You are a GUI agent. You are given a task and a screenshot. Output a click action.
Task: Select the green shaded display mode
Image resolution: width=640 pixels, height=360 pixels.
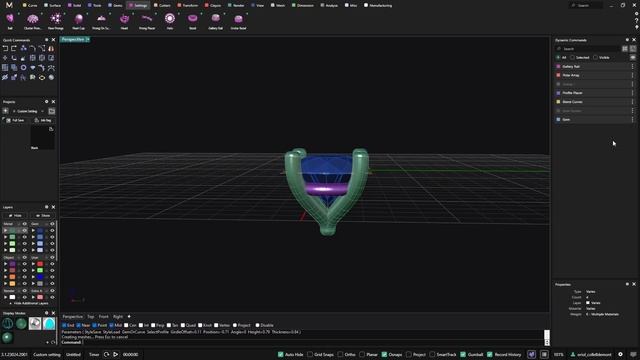[21, 323]
